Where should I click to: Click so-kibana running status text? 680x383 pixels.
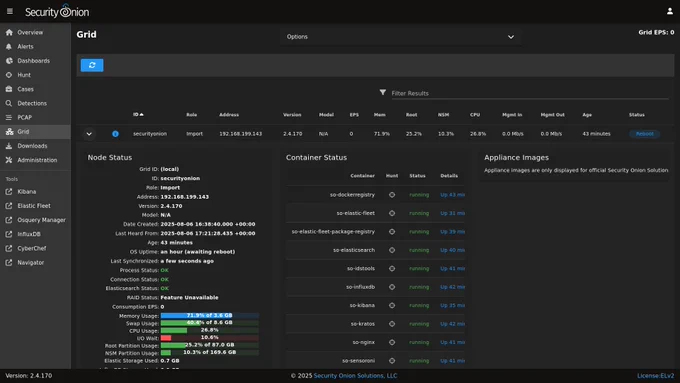[x=419, y=305]
